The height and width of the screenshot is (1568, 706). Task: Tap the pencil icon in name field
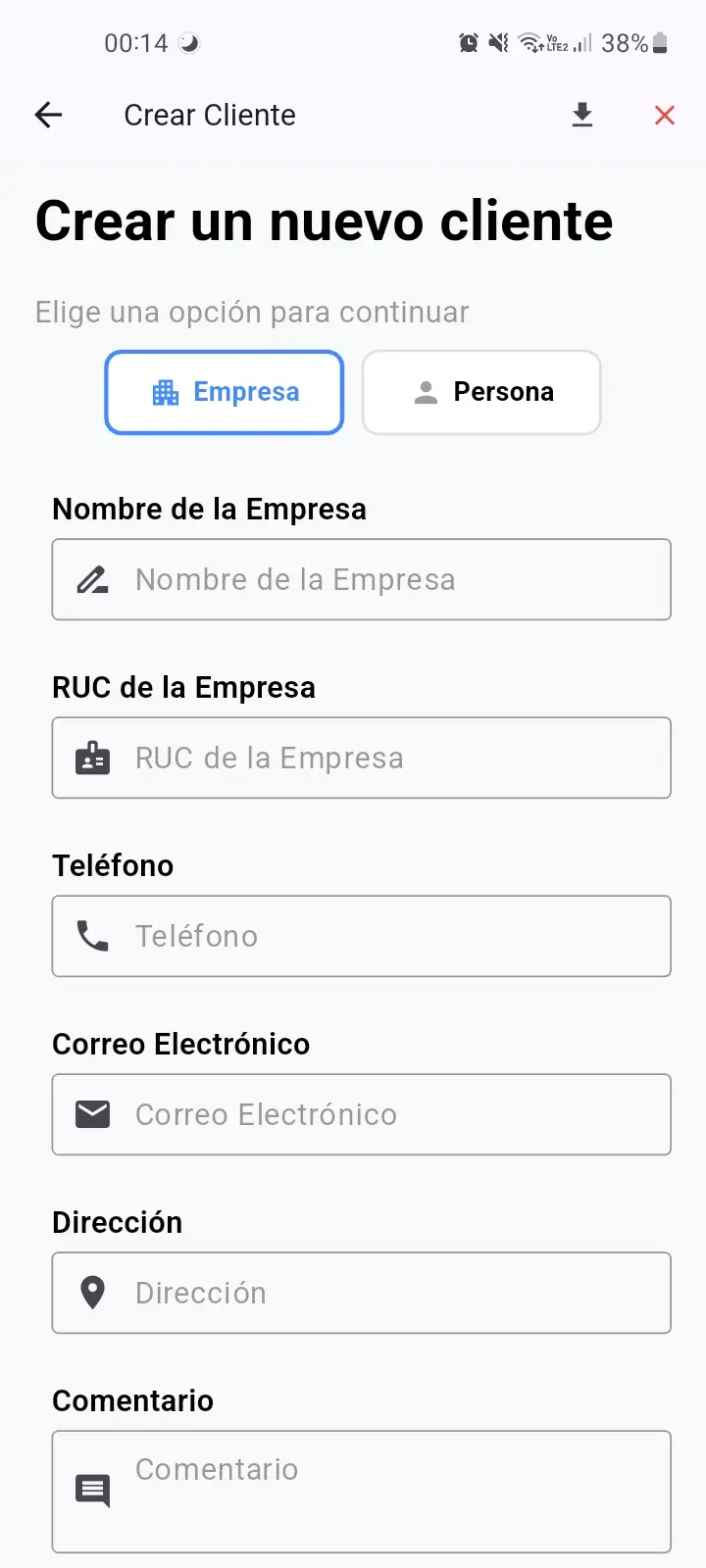point(93,580)
